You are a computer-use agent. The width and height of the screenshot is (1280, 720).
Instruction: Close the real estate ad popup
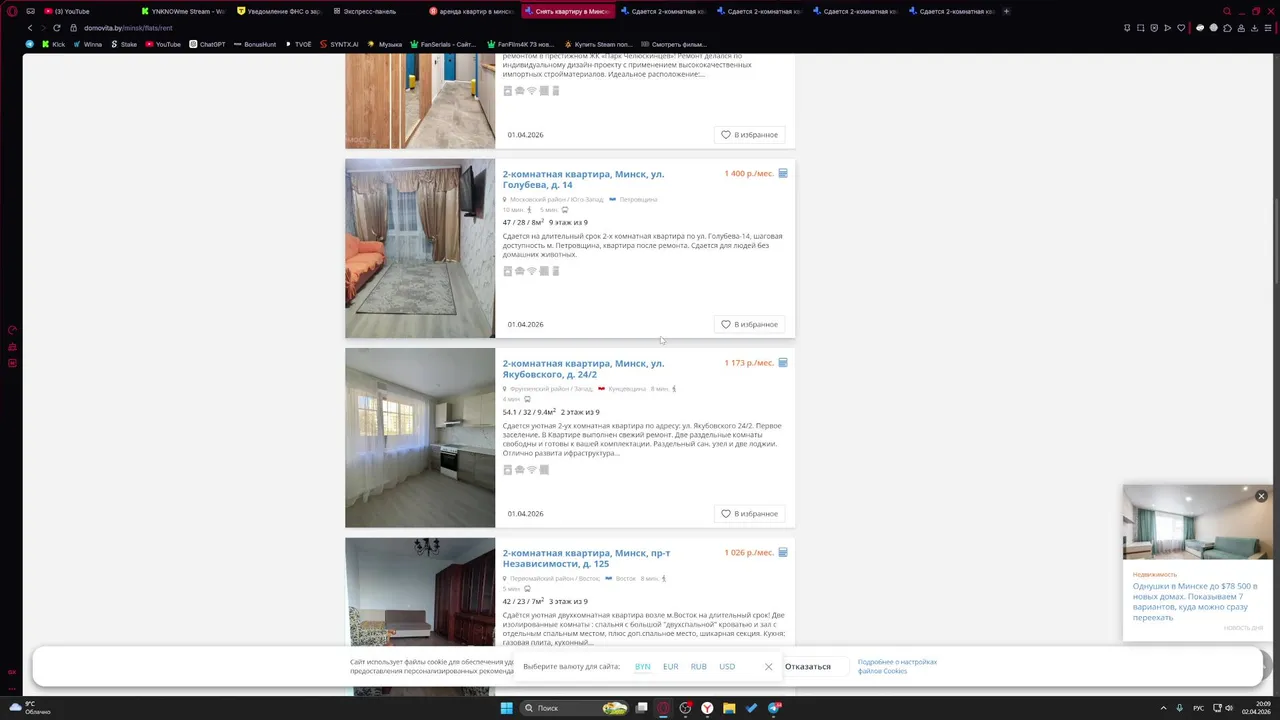(x=1261, y=496)
